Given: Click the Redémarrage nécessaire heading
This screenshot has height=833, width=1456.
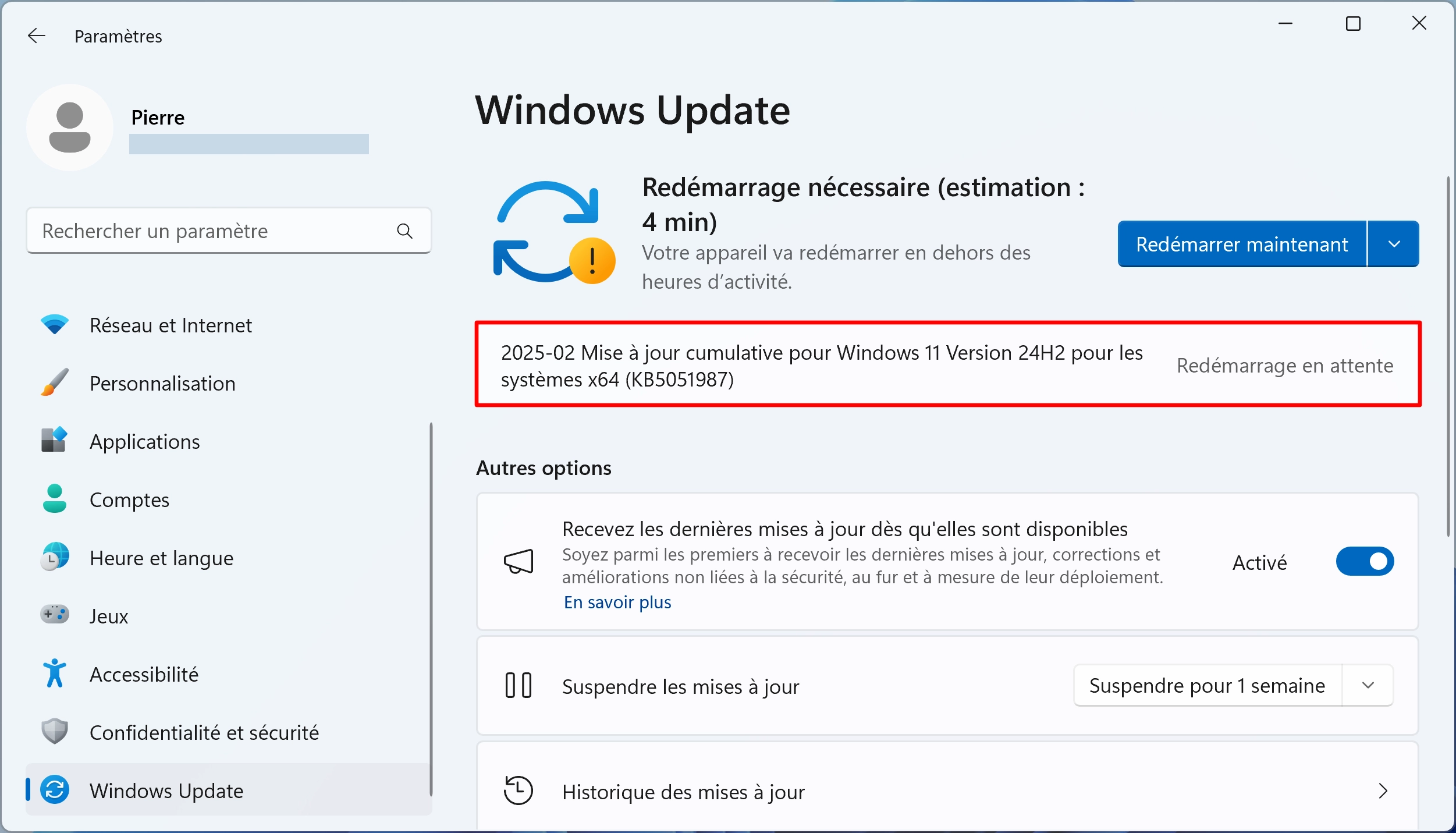Looking at the screenshot, I should tap(864, 204).
